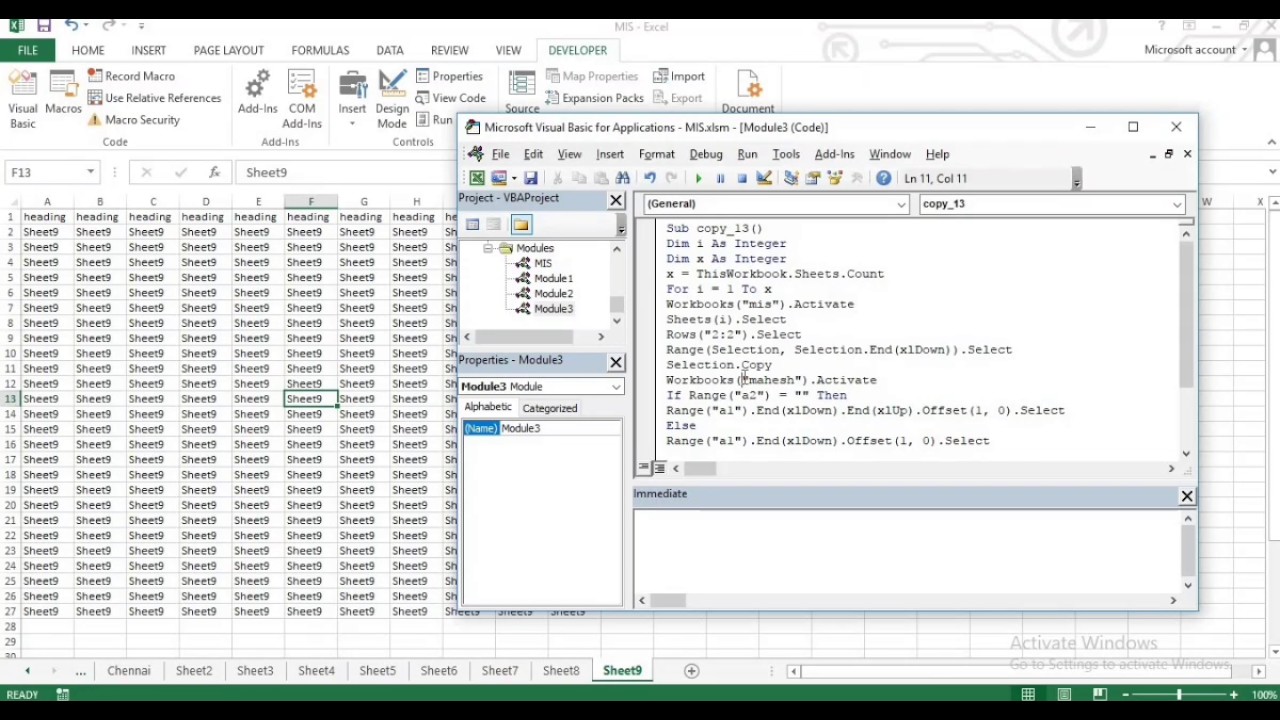
Task: Click the Break pause icon in the VBA toolbar
Action: tap(720, 178)
